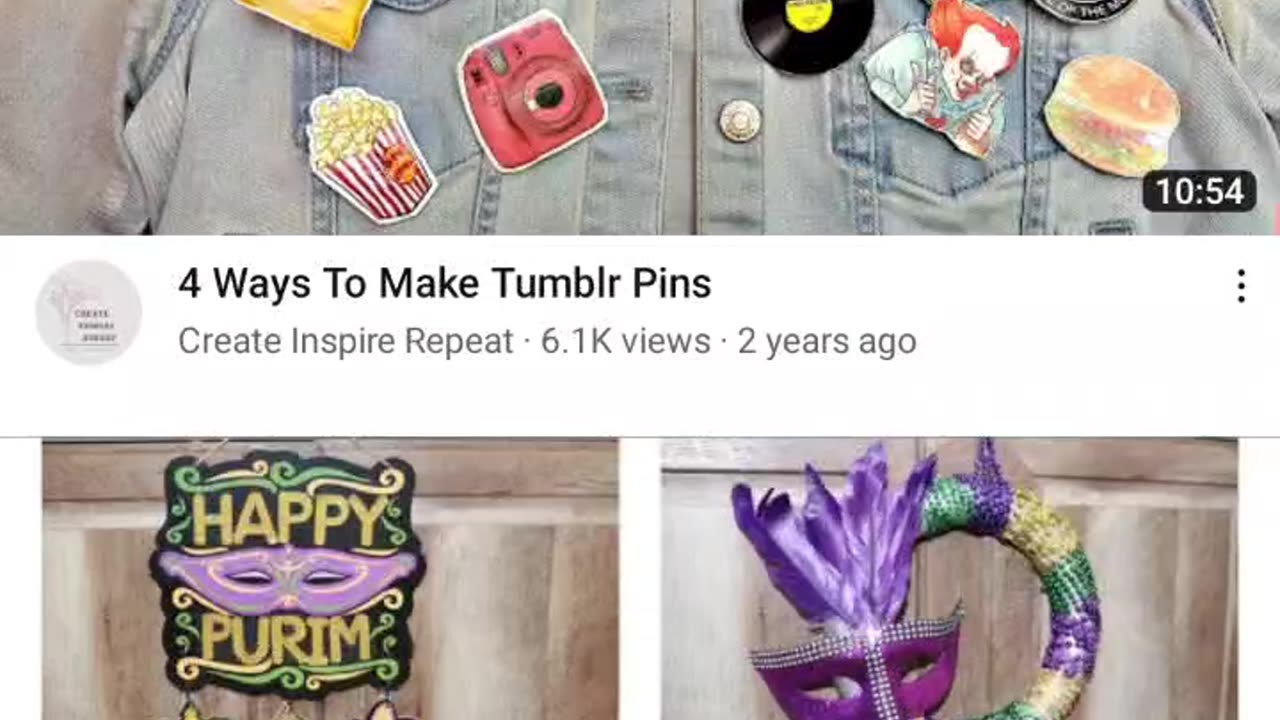Screen dimensions: 1280x720
Task: Click the pink instant camera pin
Action: click(531, 91)
